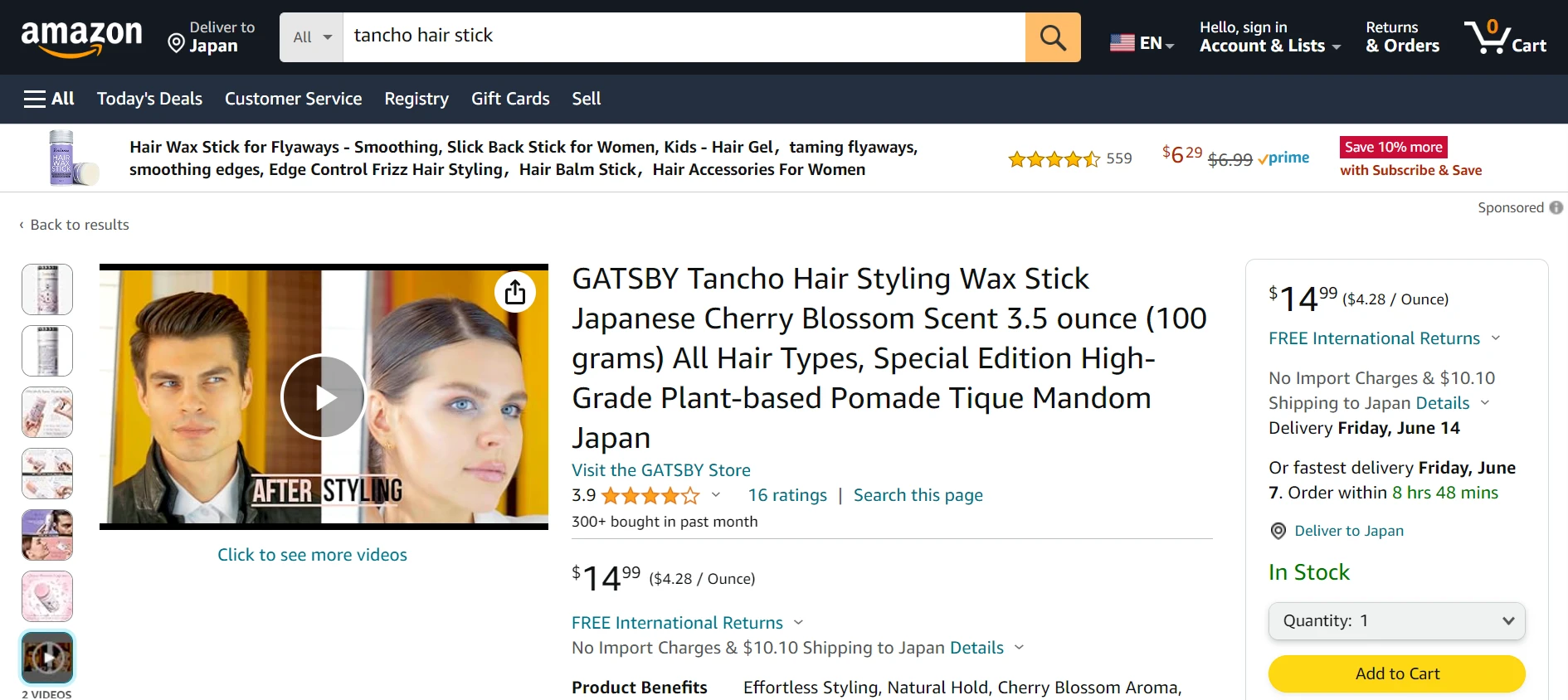Click the Deliver to Japan location pin
Viewport: 1568px width, 700px height.
176,43
